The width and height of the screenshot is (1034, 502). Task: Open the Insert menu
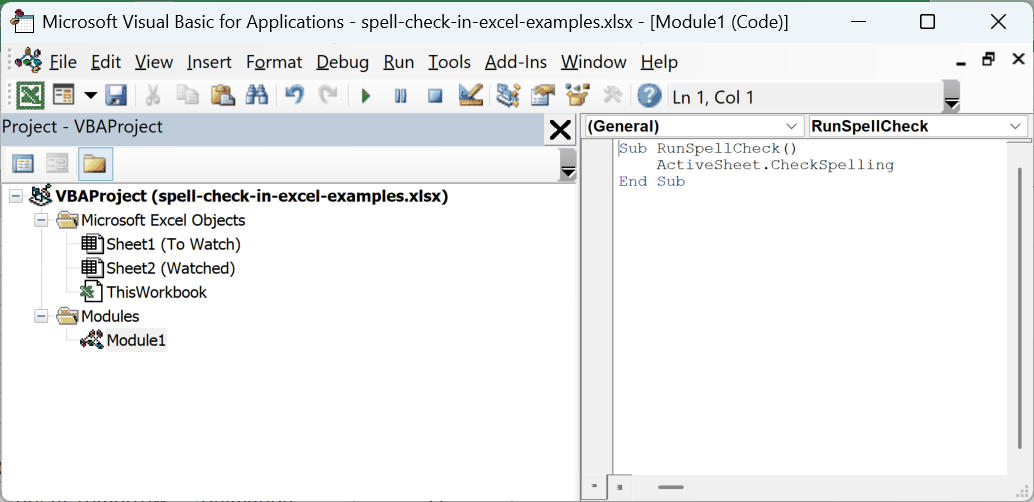coord(209,62)
